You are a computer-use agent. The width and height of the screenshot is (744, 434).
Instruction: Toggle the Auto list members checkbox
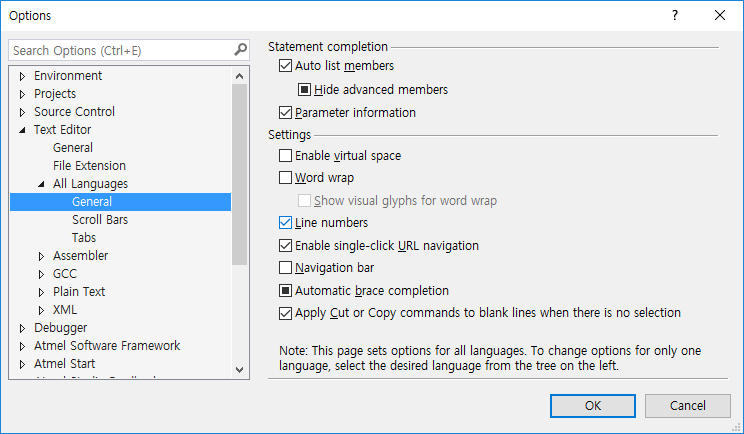[x=286, y=66]
